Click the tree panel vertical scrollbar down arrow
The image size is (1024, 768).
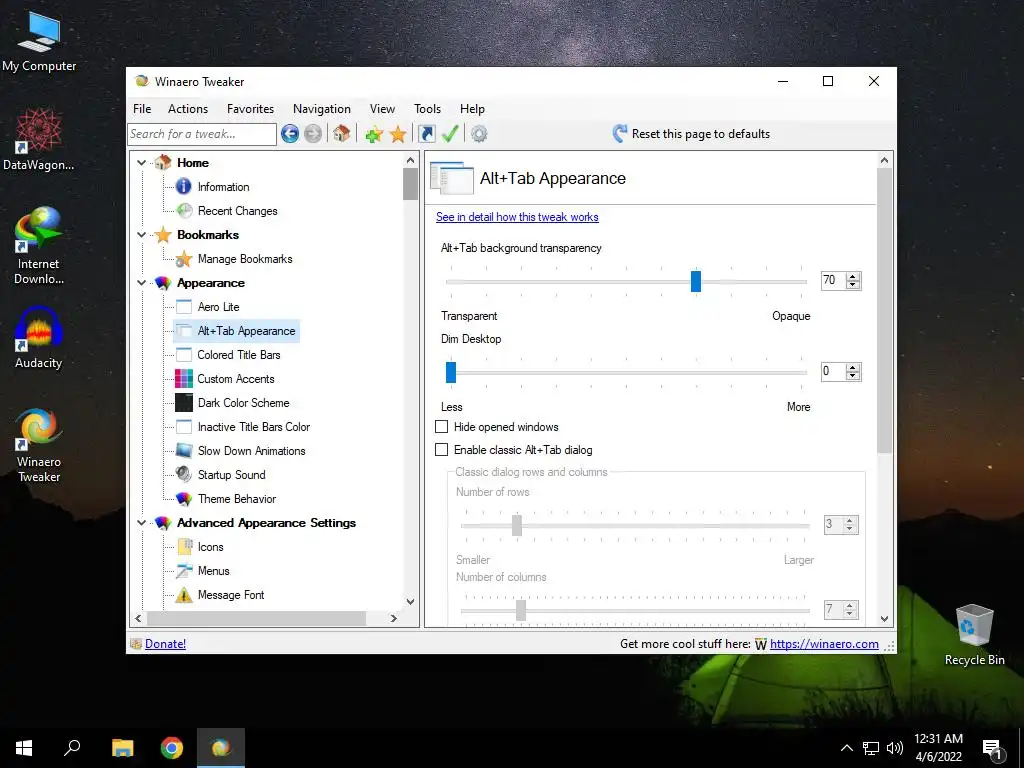(x=410, y=601)
